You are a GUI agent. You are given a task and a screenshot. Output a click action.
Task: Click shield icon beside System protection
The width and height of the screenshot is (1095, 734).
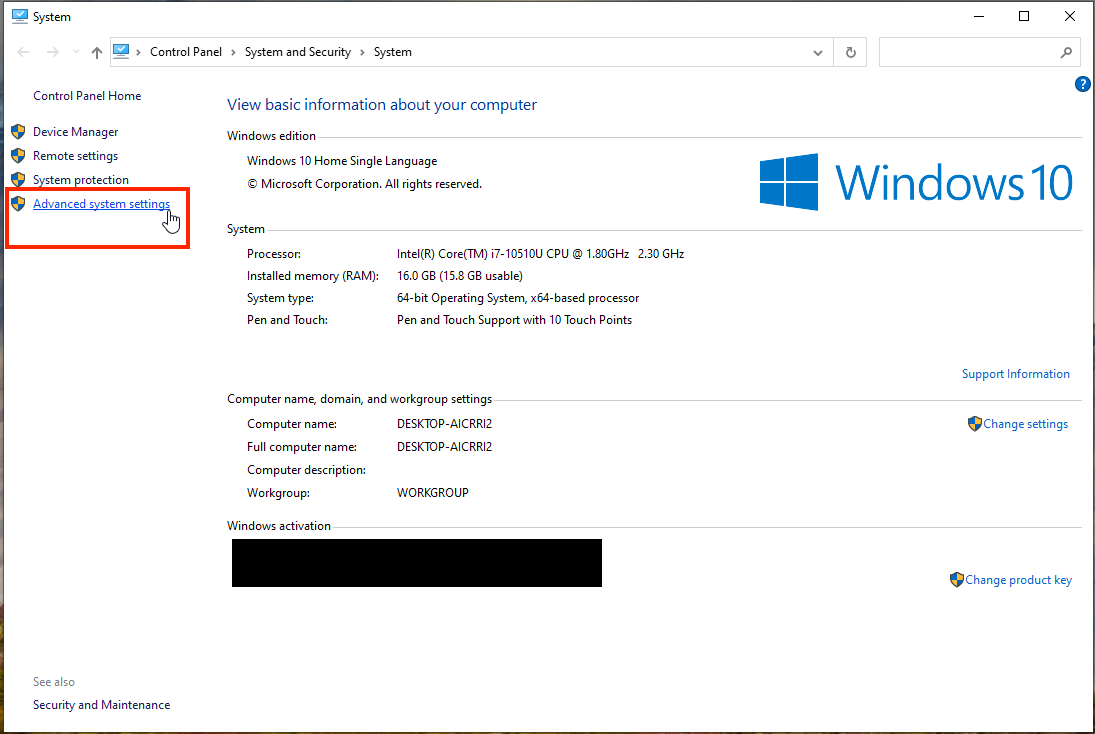18,179
